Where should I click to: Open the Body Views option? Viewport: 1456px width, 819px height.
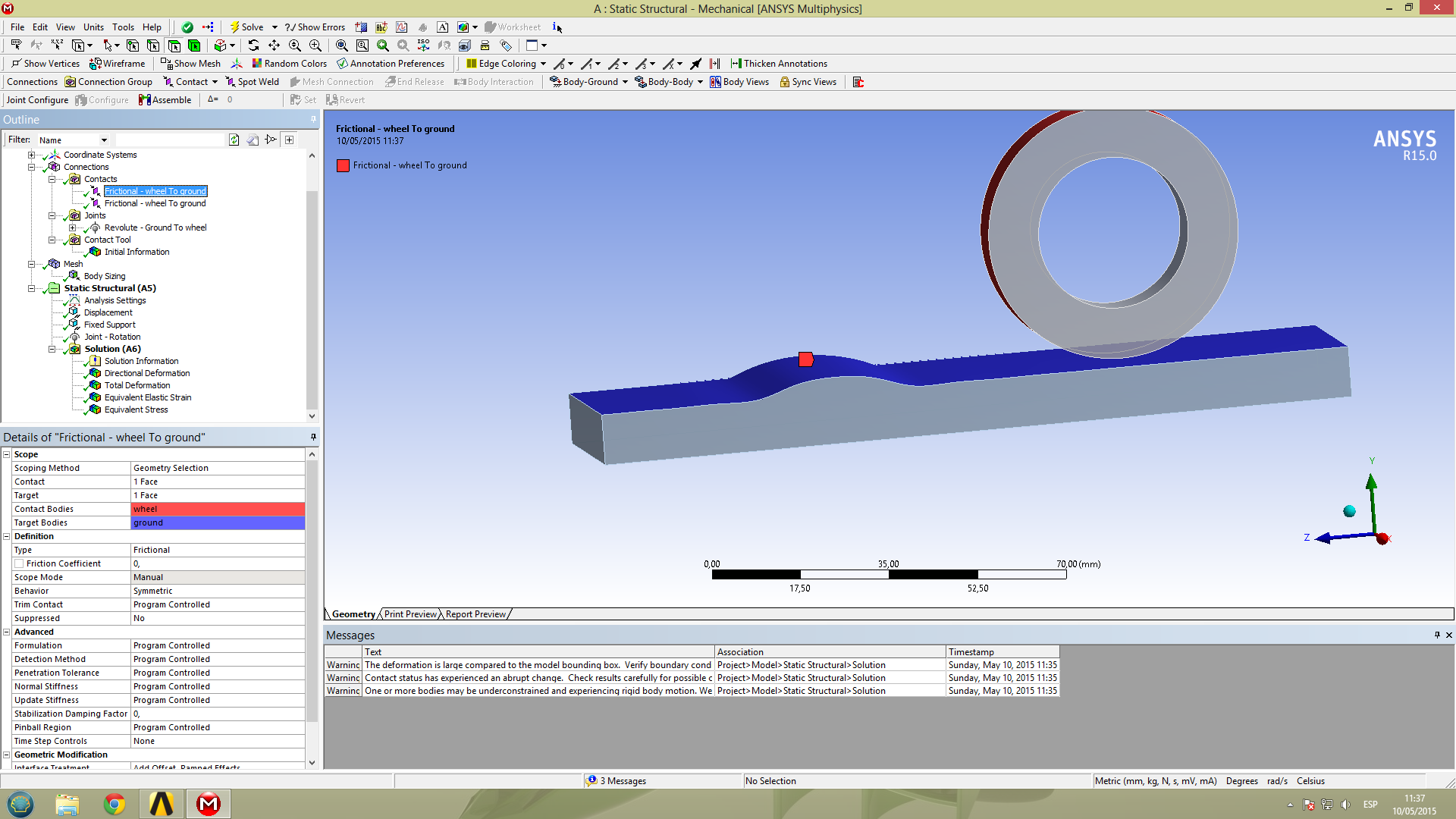click(x=739, y=82)
